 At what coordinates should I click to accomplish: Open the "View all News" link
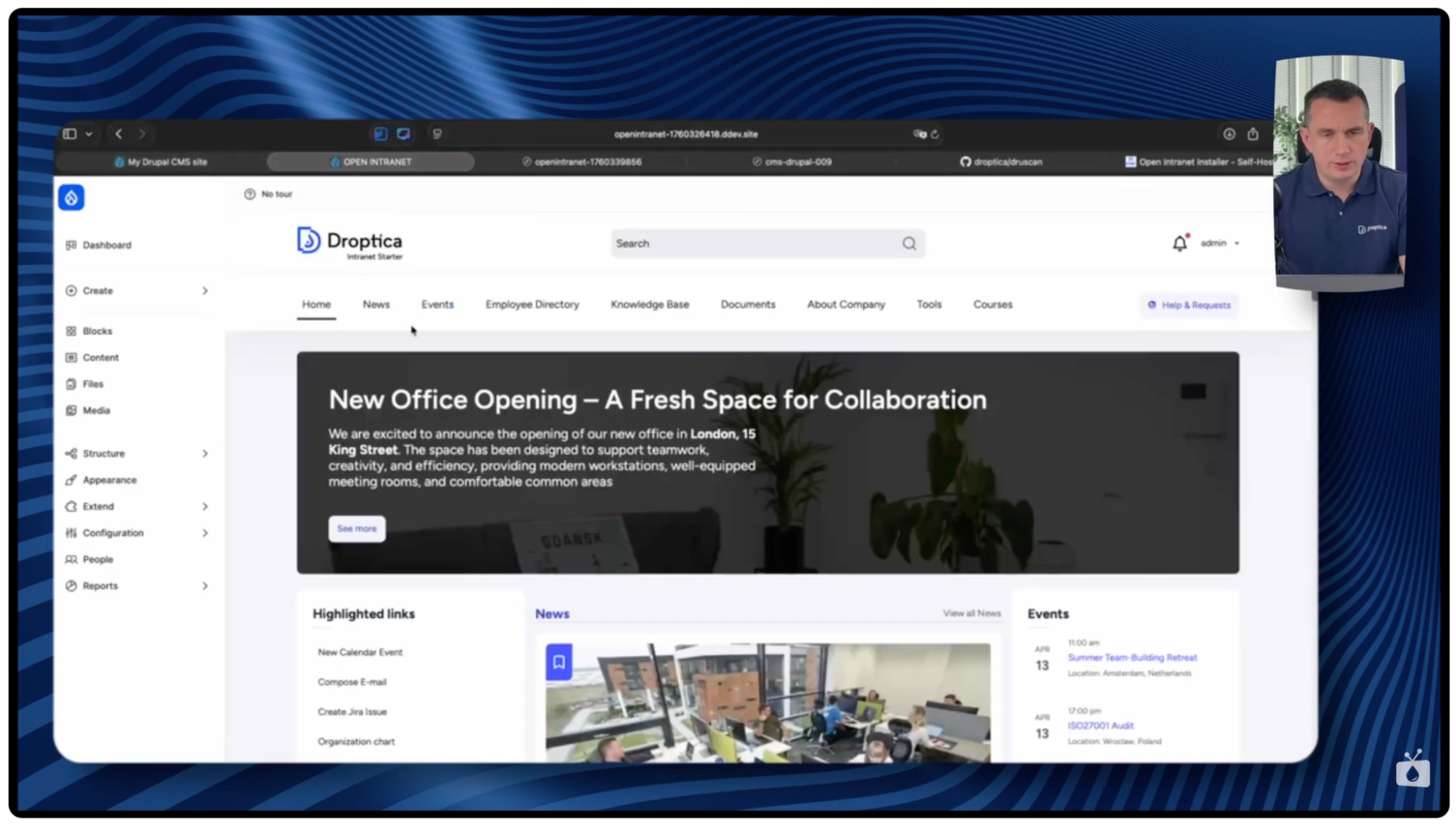click(971, 613)
